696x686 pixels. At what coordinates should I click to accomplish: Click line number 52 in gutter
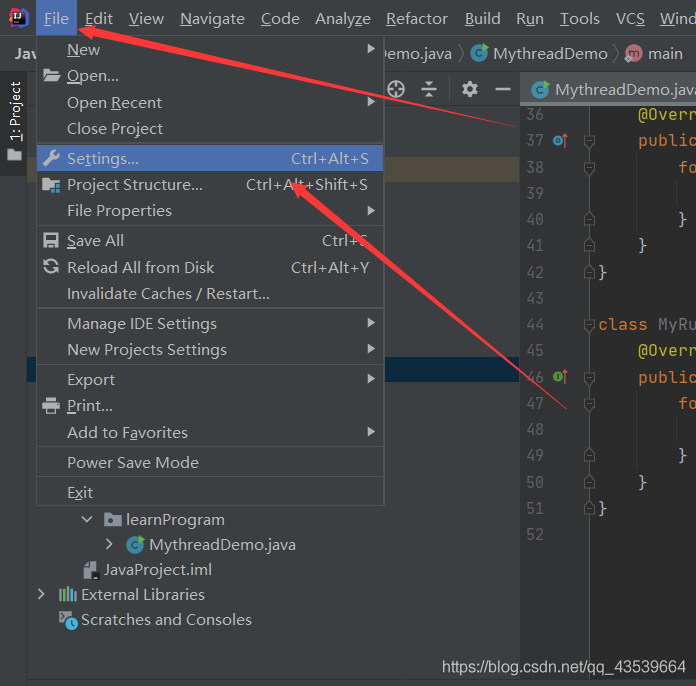pos(535,534)
